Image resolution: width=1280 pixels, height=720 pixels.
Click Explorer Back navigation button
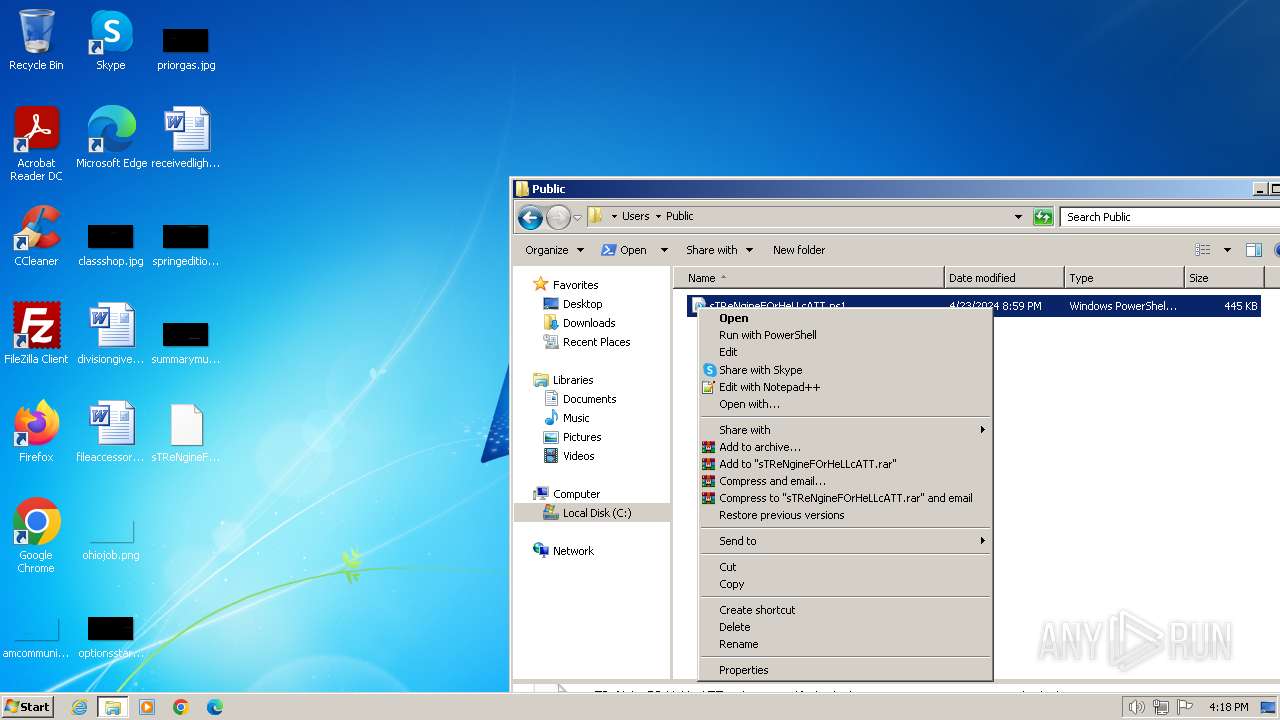tap(531, 217)
